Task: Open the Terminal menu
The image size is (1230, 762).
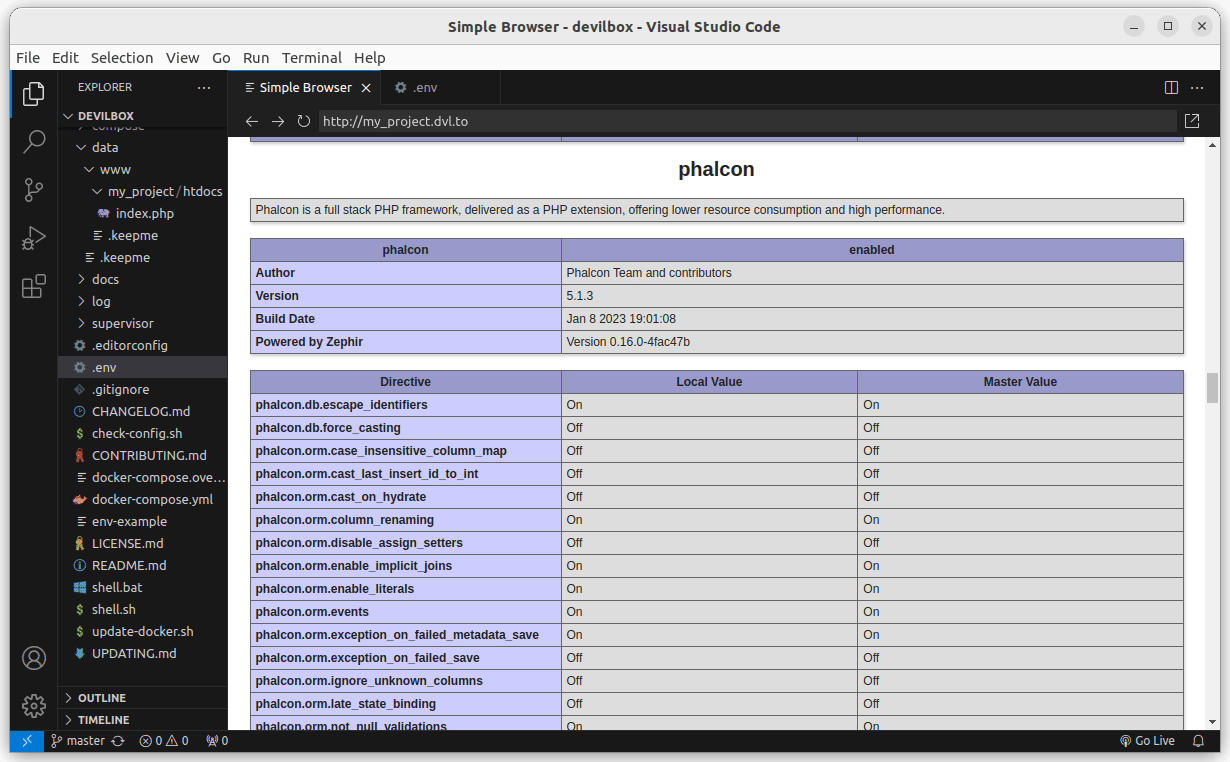Action: tap(311, 57)
